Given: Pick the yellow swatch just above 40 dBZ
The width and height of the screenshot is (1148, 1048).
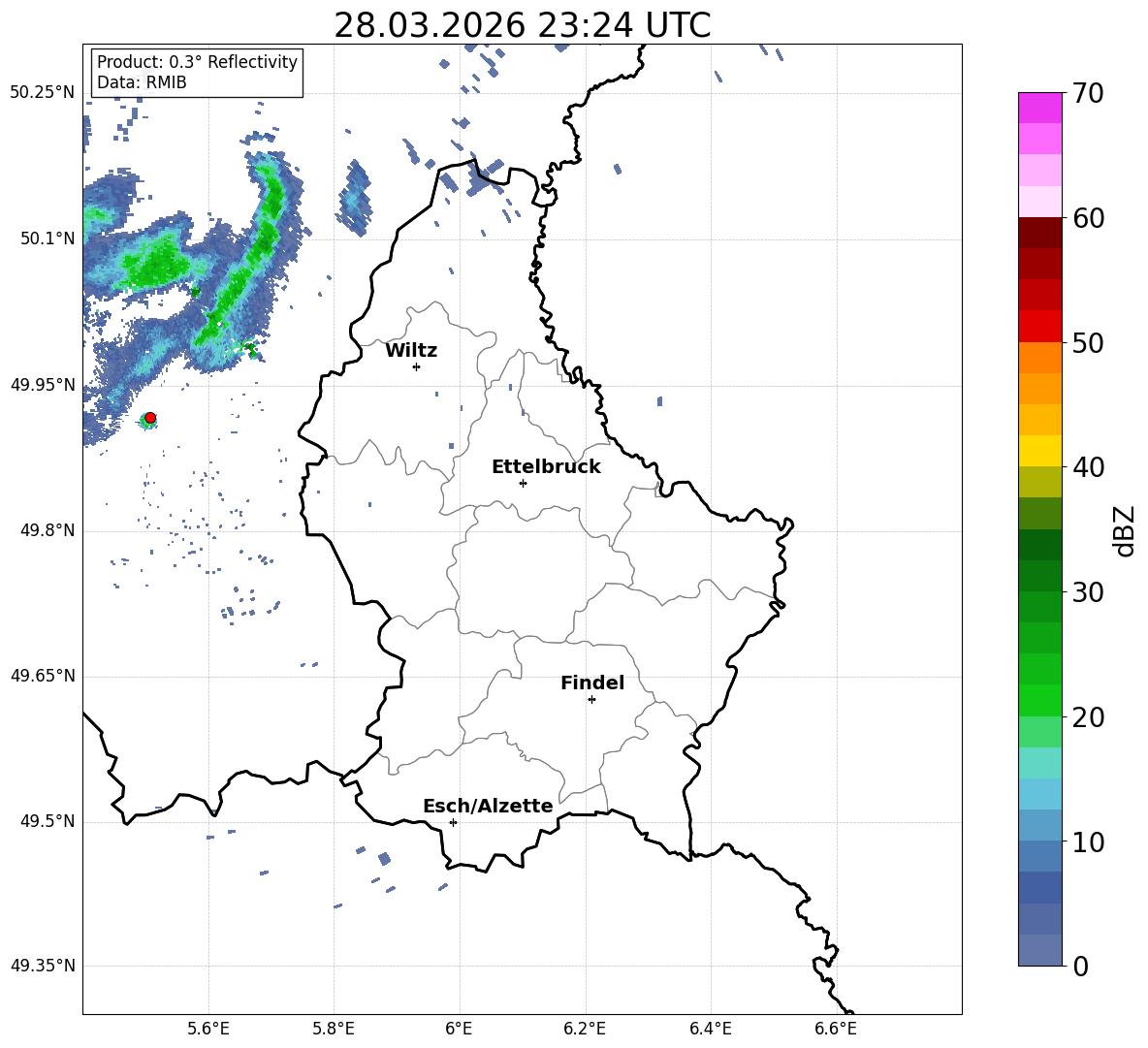Looking at the screenshot, I should (x=1039, y=451).
